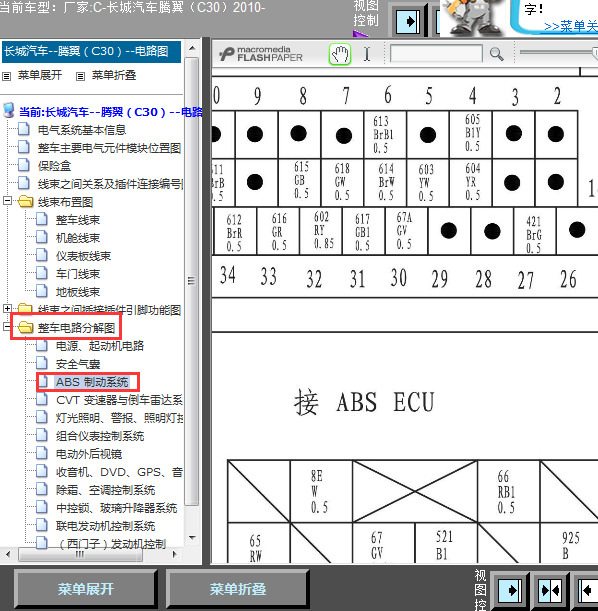Click the cartoon mechanic mascot image
The width and height of the screenshot is (598, 611).
point(473,18)
